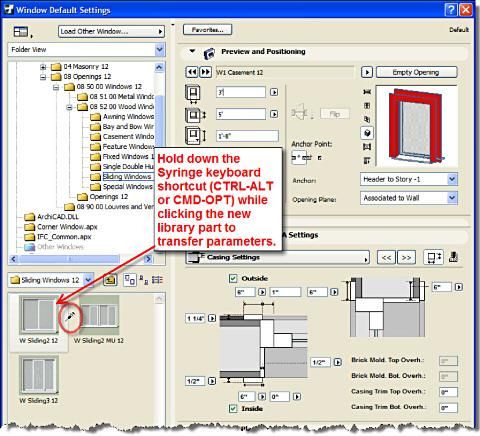The width and height of the screenshot is (480, 436).
Task: Click the sill height dimension icon
Action: point(195,136)
